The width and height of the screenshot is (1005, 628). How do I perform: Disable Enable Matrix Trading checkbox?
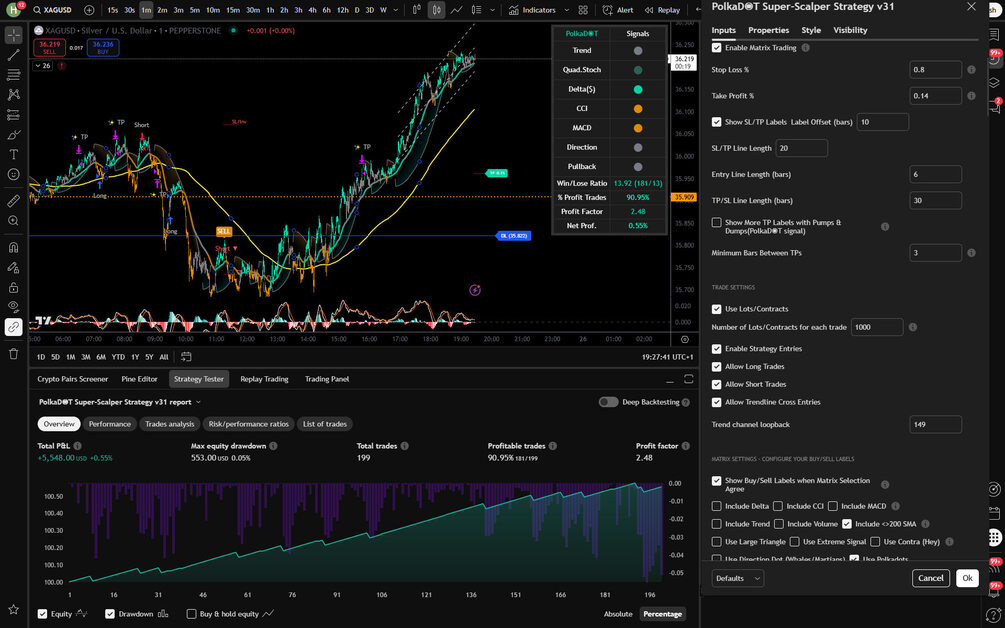[x=717, y=48]
